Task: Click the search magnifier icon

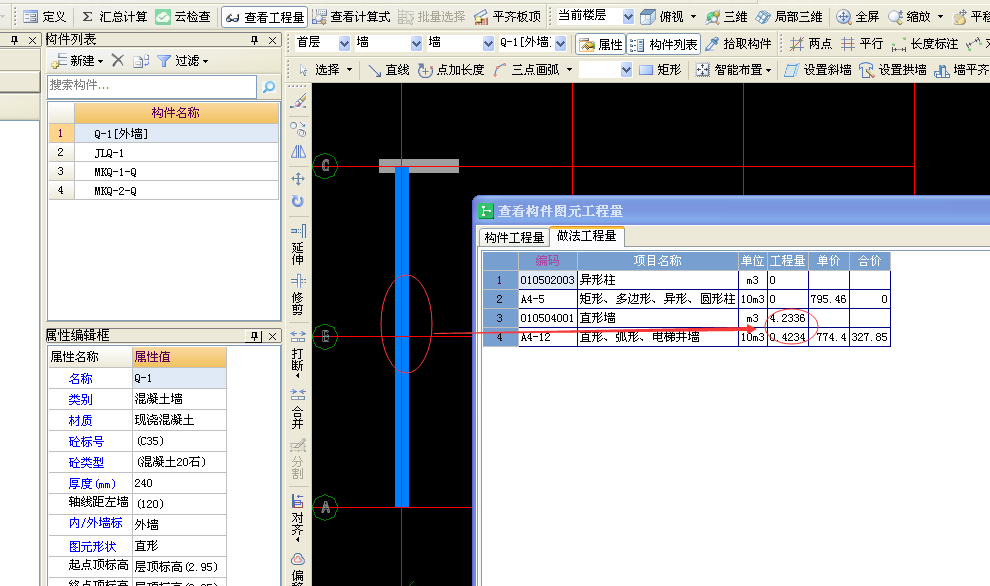Action: coord(269,87)
